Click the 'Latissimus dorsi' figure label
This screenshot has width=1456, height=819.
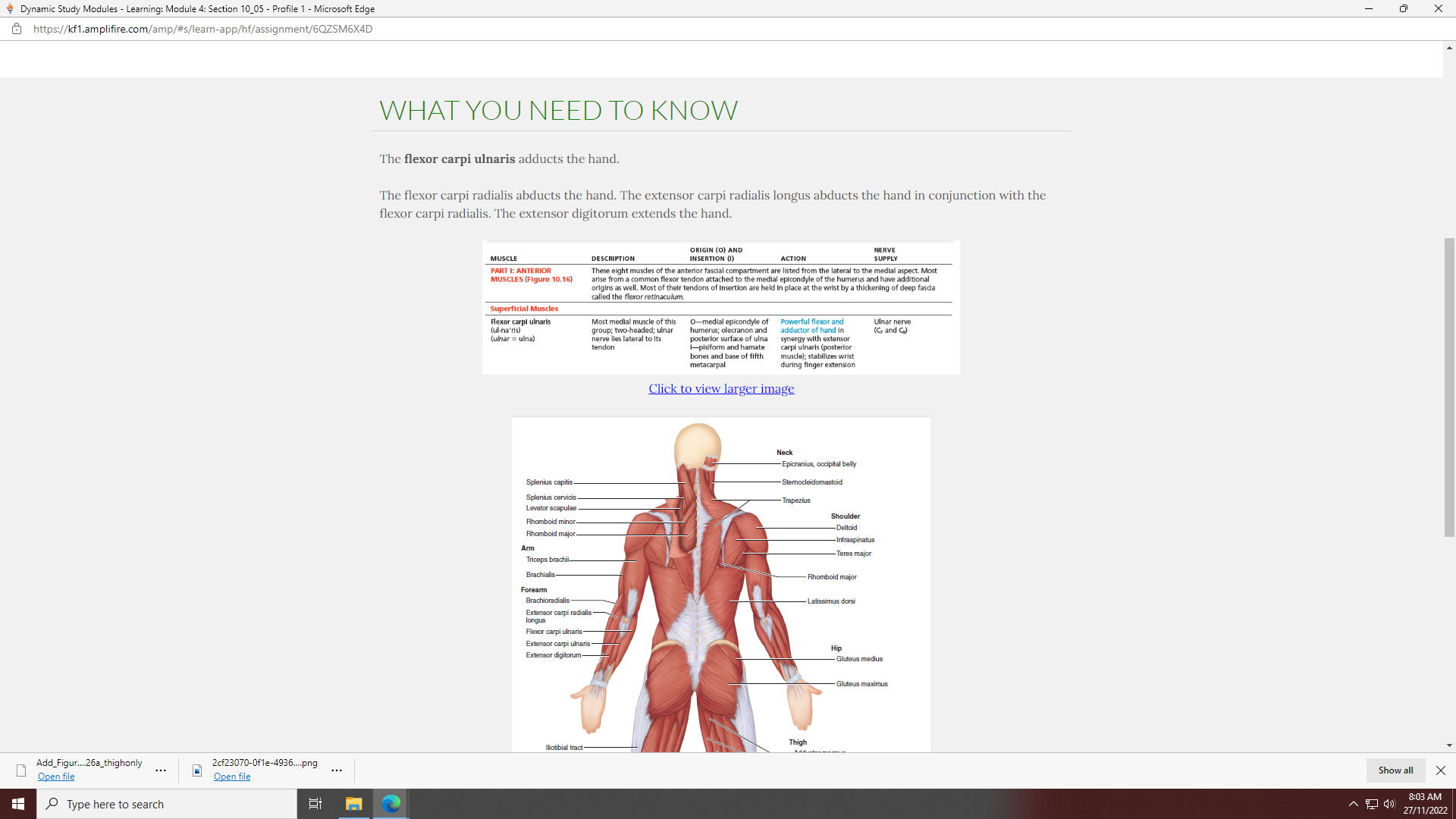pyautogui.click(x=831, y=601)
